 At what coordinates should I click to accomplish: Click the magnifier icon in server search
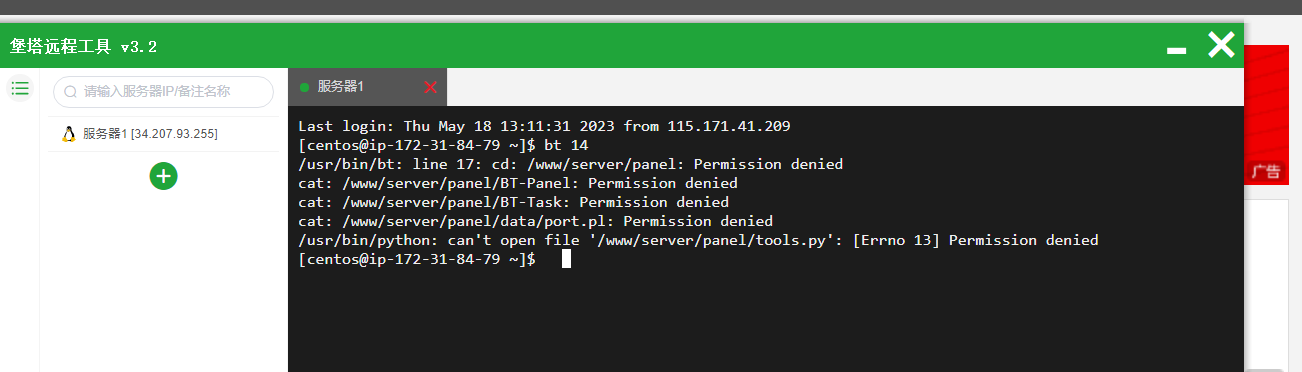click(71, 91)
